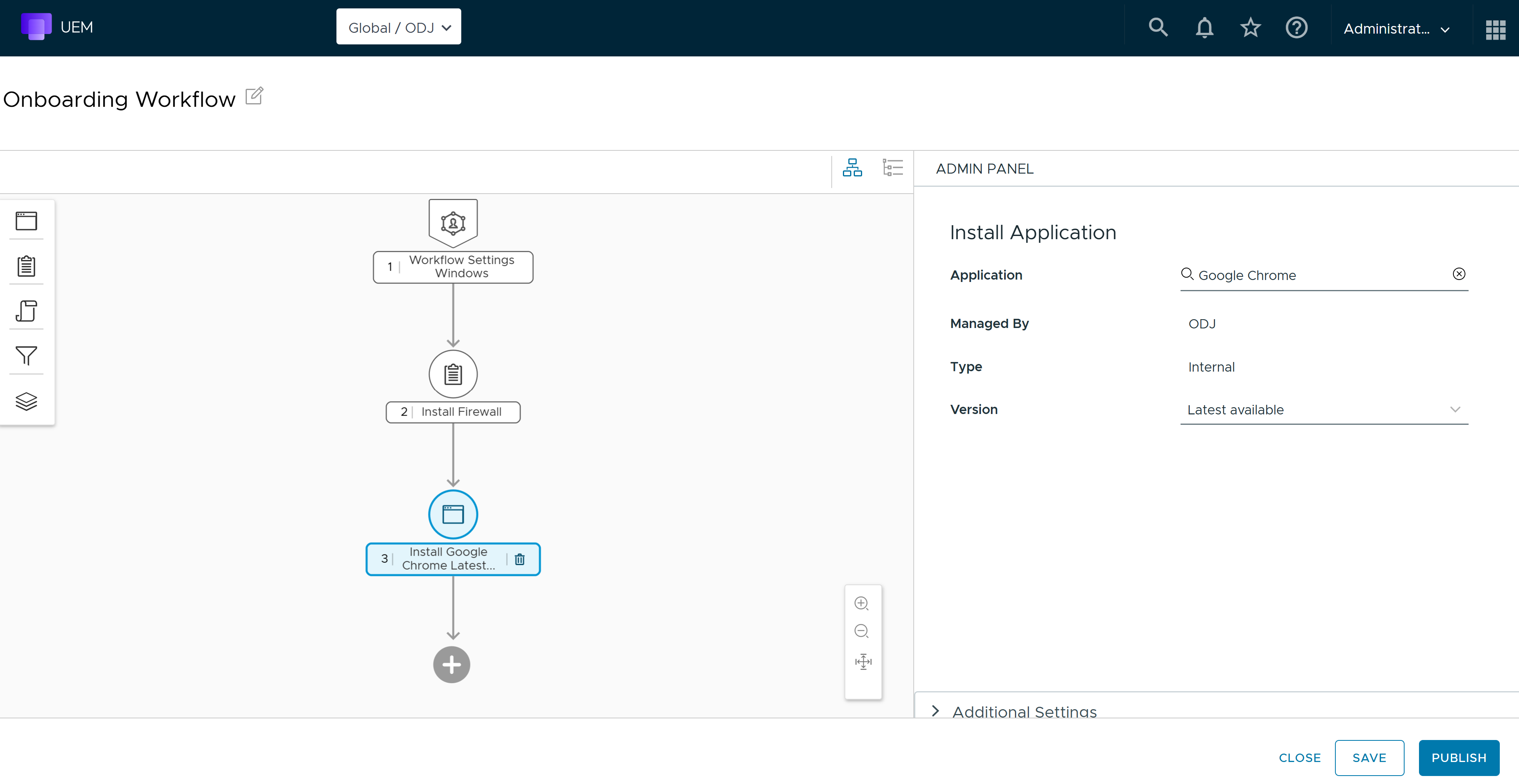Click the Install Google Chrome node icon
This screenshot has width=1519, height=784.
[x=453, y=514]
